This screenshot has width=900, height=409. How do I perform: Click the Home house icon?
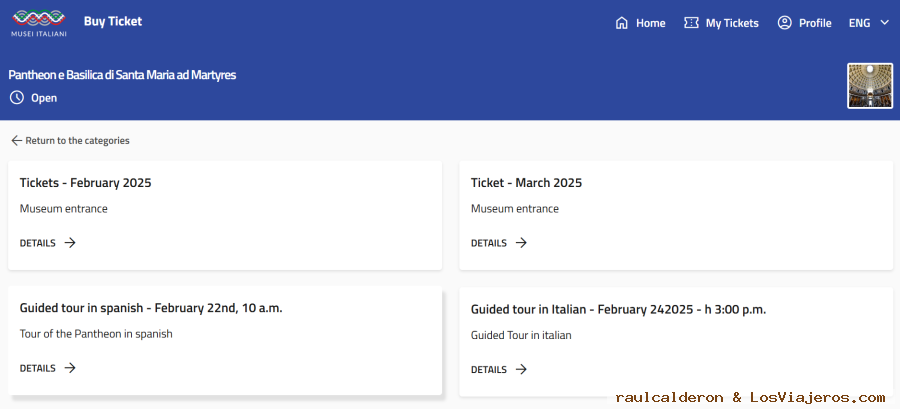pos(622,23)
